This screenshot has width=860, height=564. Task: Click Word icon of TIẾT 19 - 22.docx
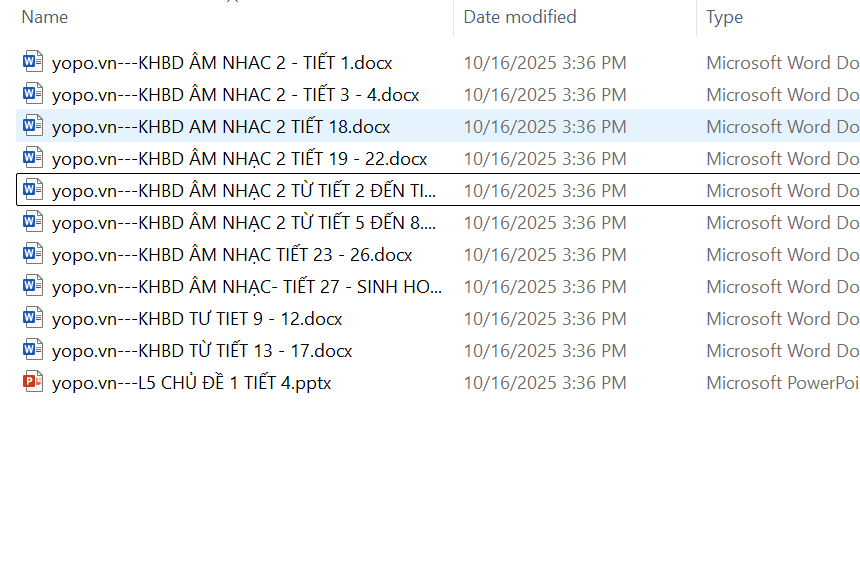[x=33, y=158]
